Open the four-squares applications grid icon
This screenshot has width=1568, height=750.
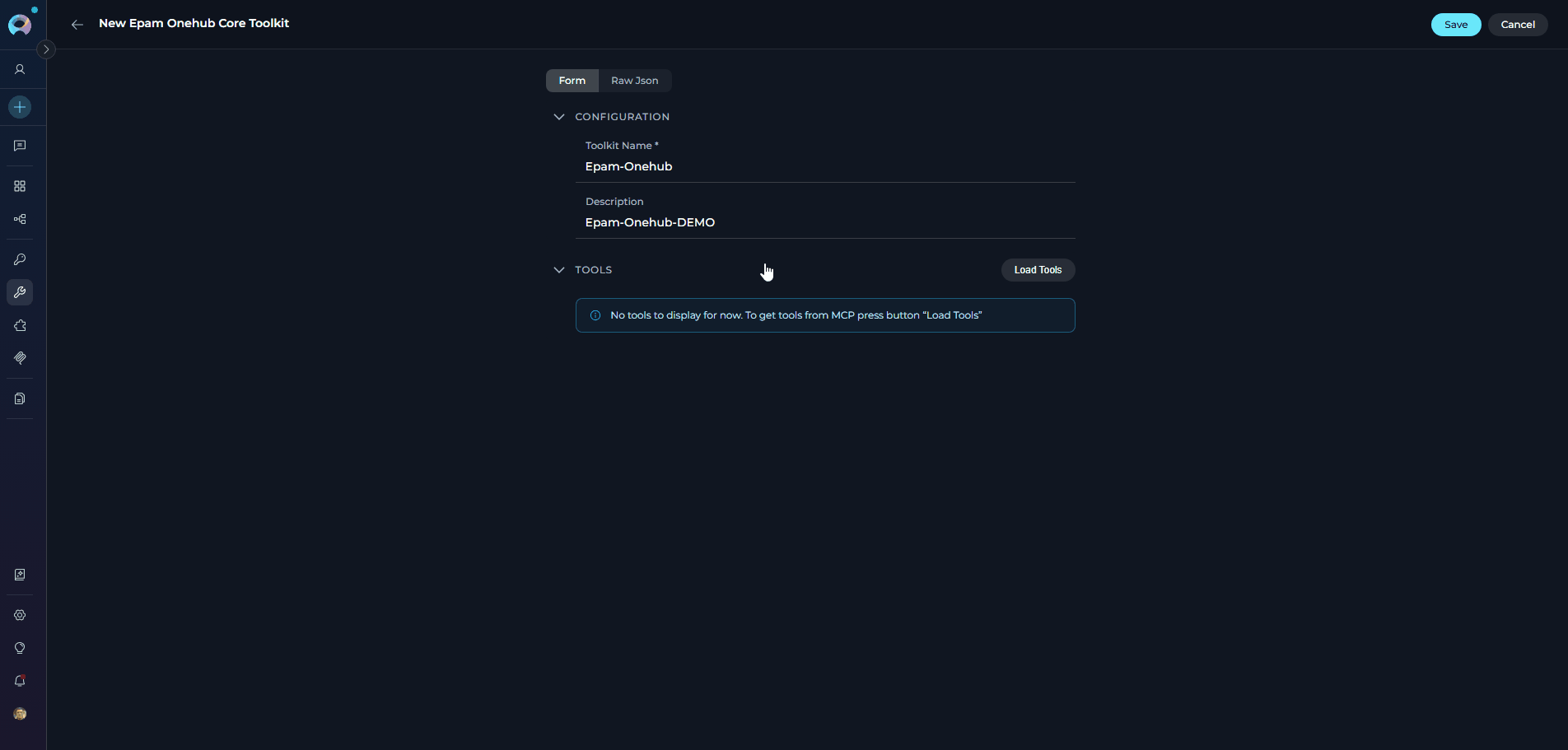(20, 186)
